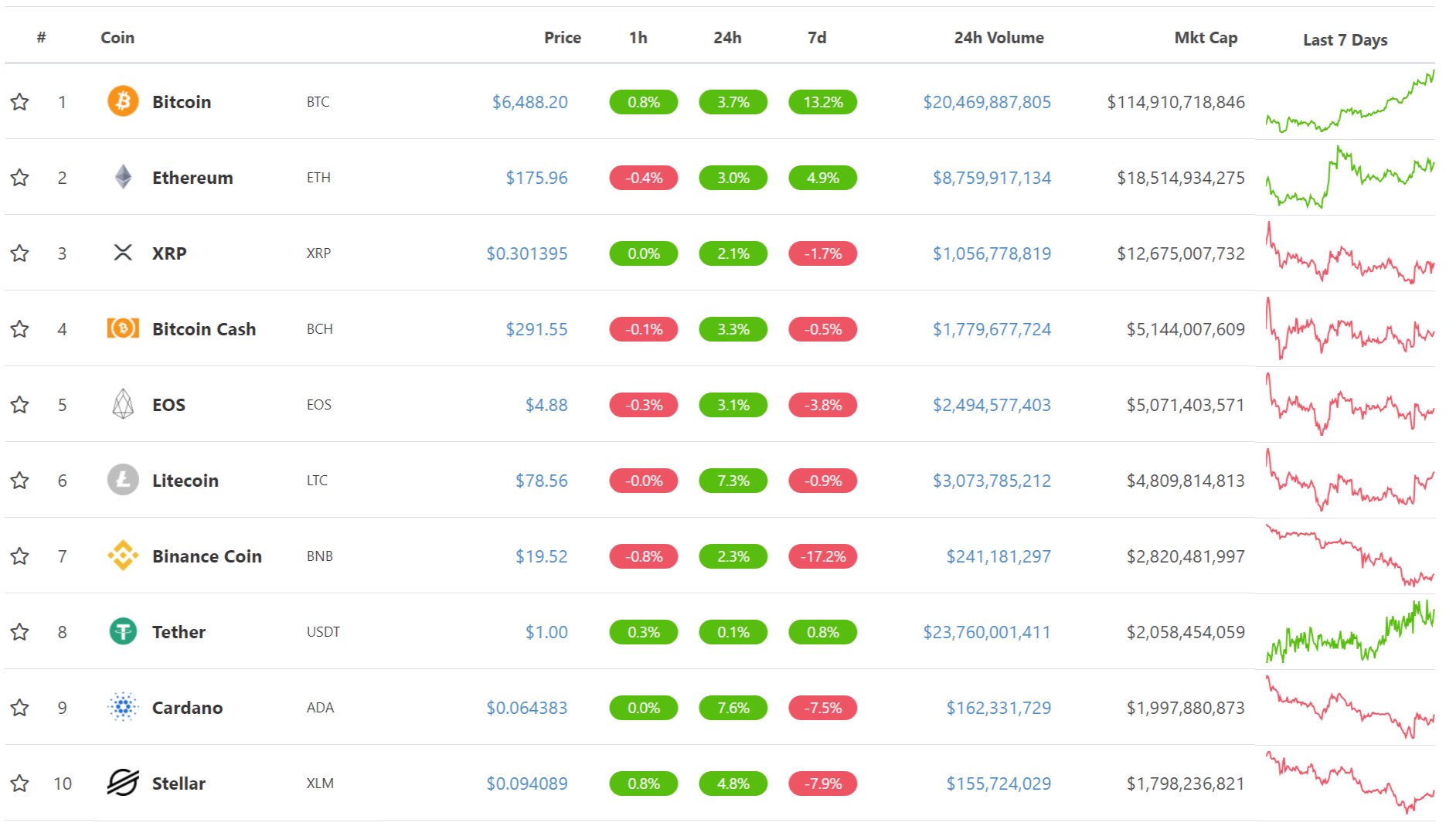Toggle the Litecoin favorite star
The width and height of the screenshot is (1456, 826).
(20, 480)
